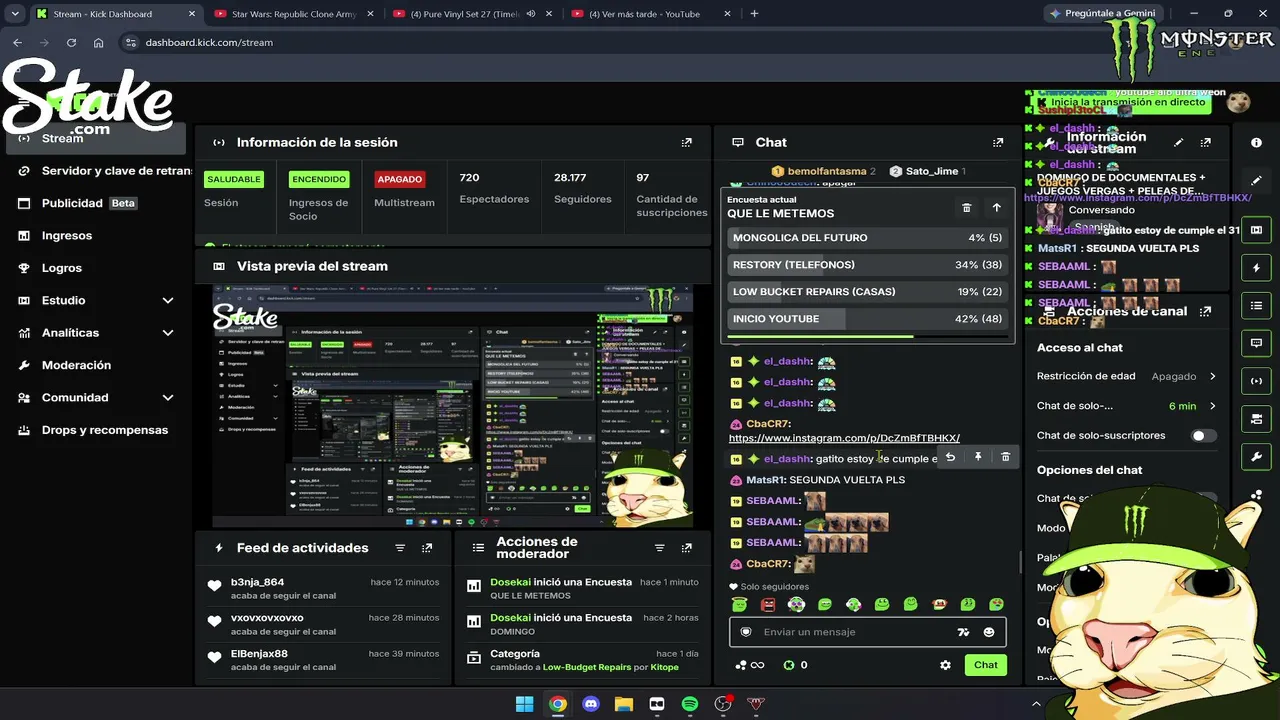The width and height of the screenshot is (1280, 720).
Task: Filter the Acciones de moderador list
Action: coord(659,548)
